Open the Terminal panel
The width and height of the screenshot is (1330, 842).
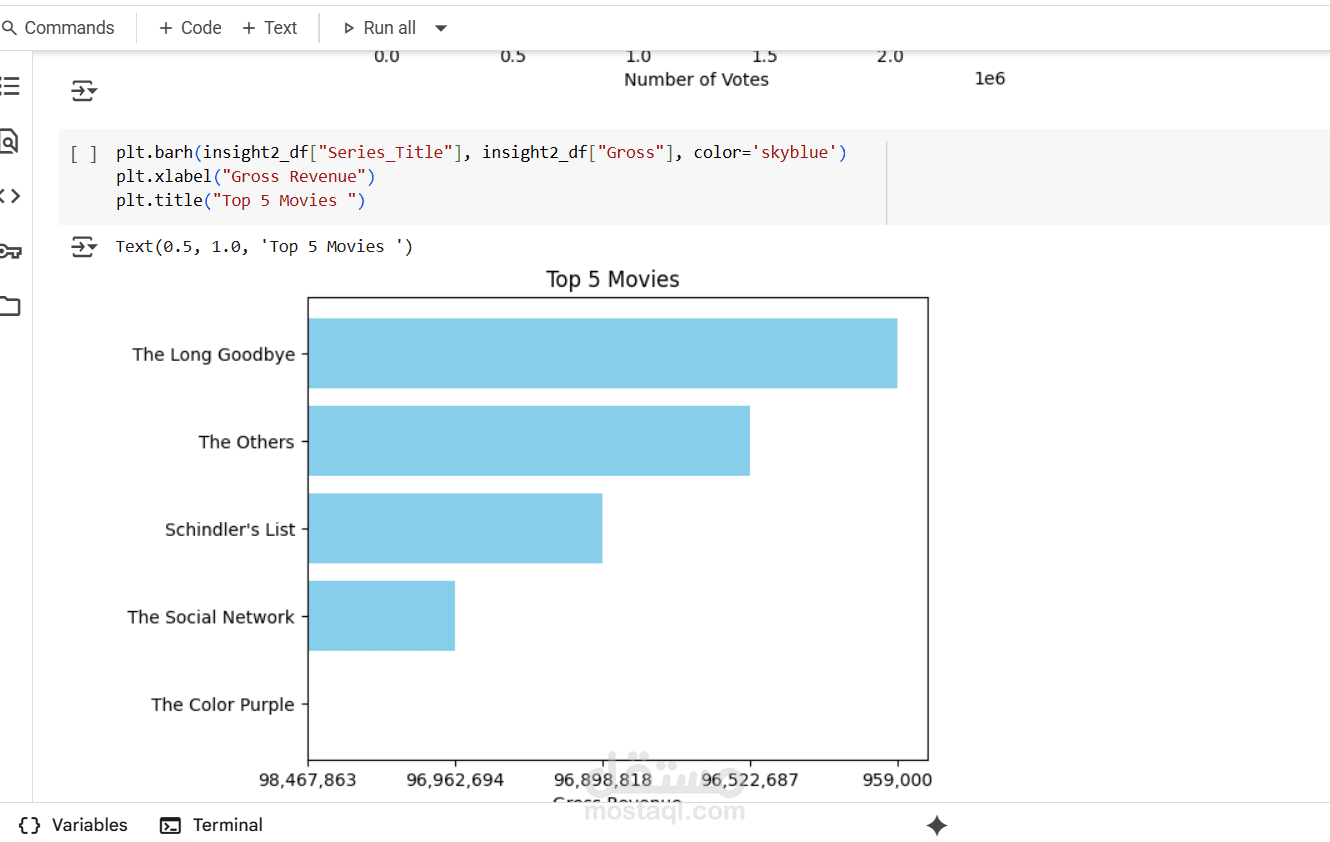click(212, 825)
